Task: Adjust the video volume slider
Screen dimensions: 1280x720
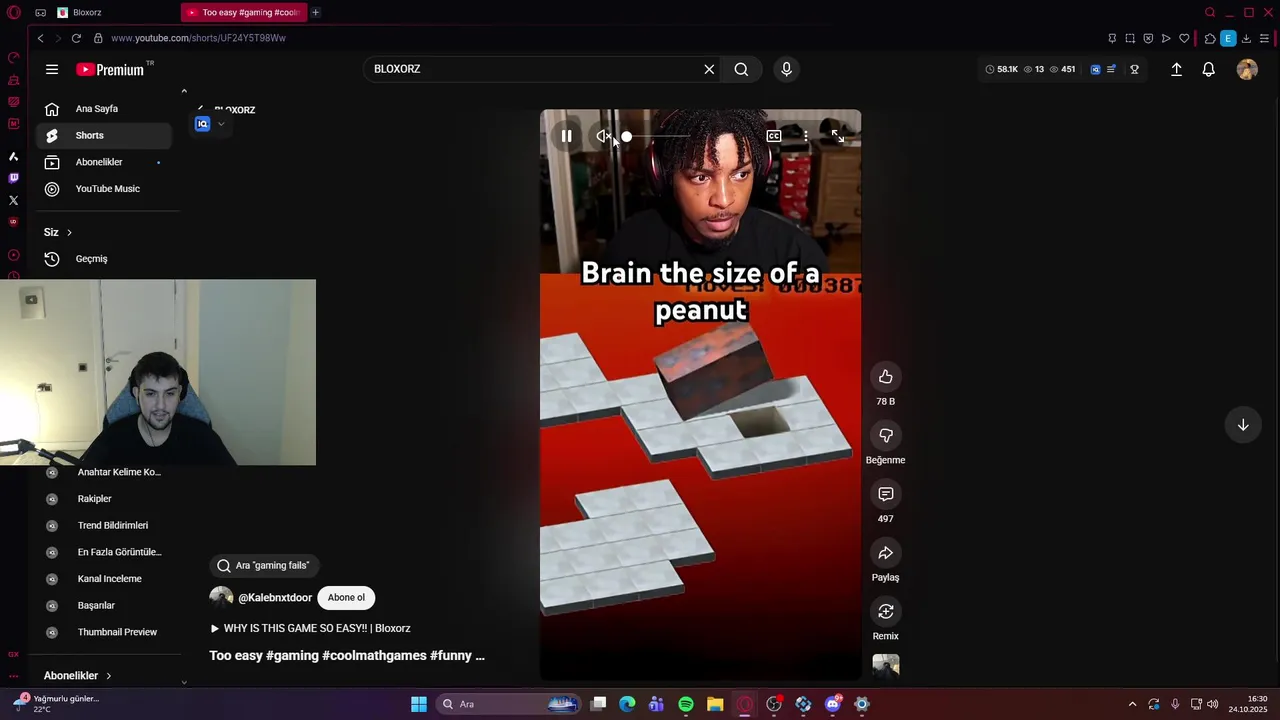Action: pyautogui.click(x=656, y=136)
